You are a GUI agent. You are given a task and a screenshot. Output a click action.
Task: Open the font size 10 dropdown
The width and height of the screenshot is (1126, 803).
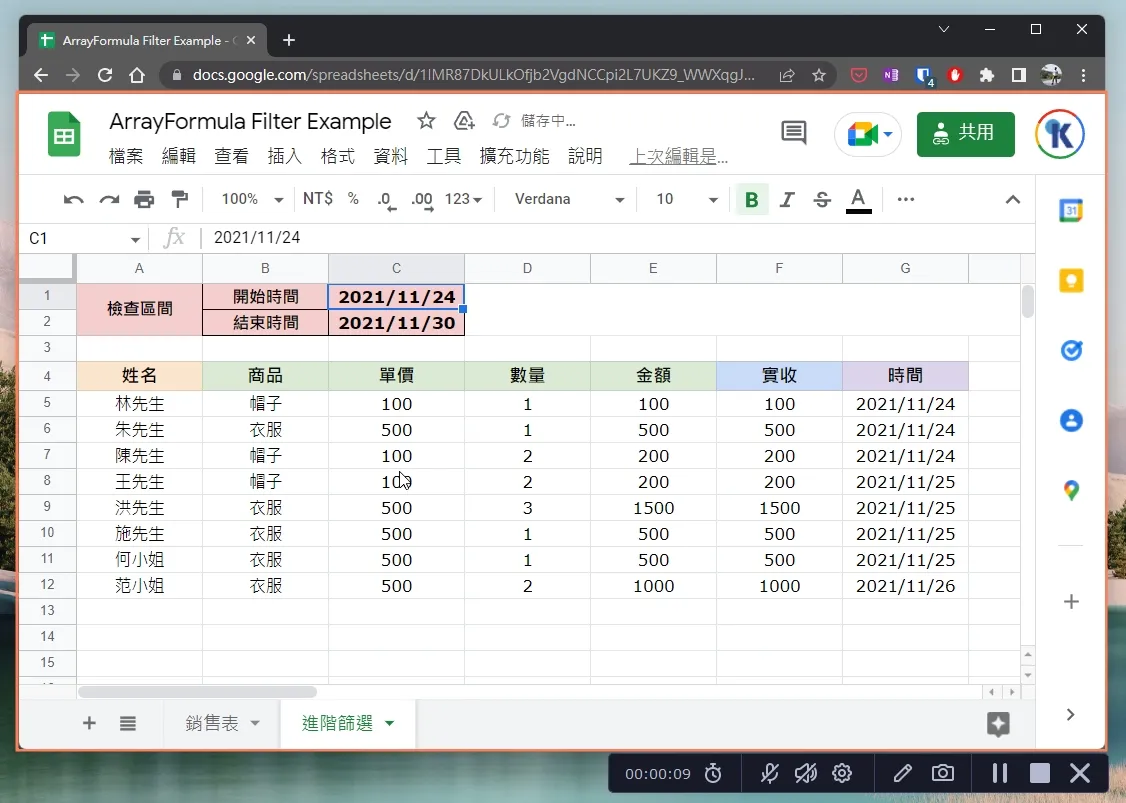point(686,200)
